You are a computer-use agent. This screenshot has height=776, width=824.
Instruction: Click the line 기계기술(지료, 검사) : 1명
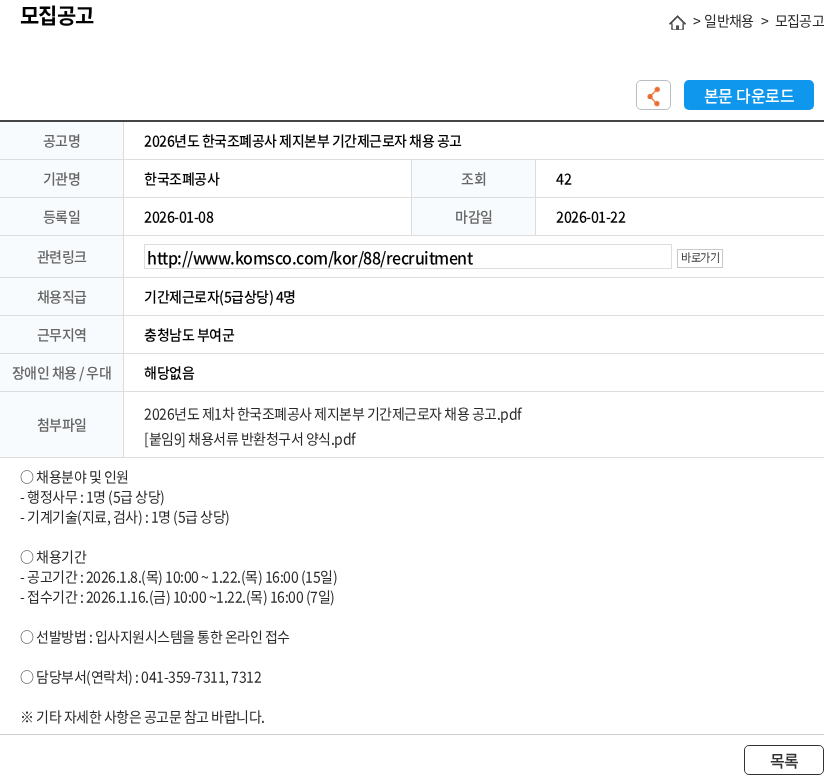(125, 518)
